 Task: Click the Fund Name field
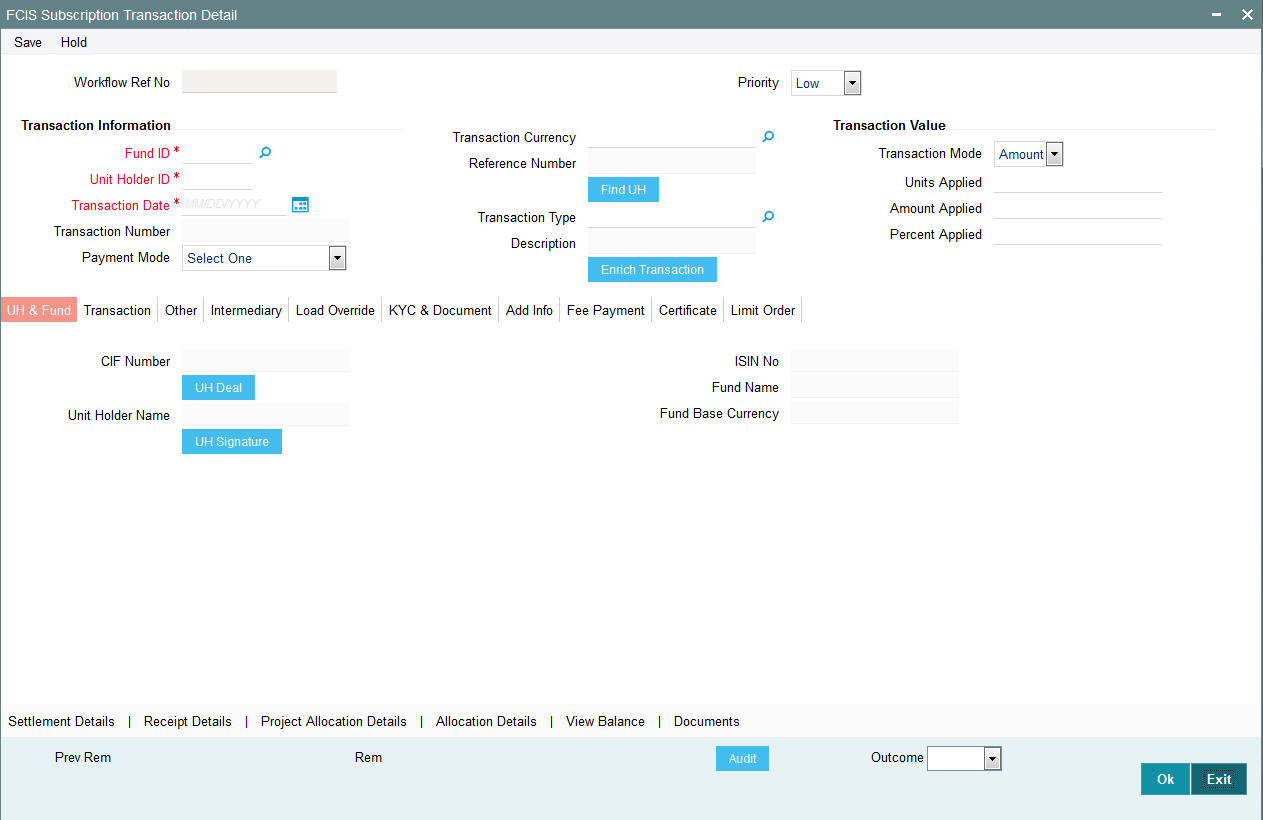coord(875,387)
